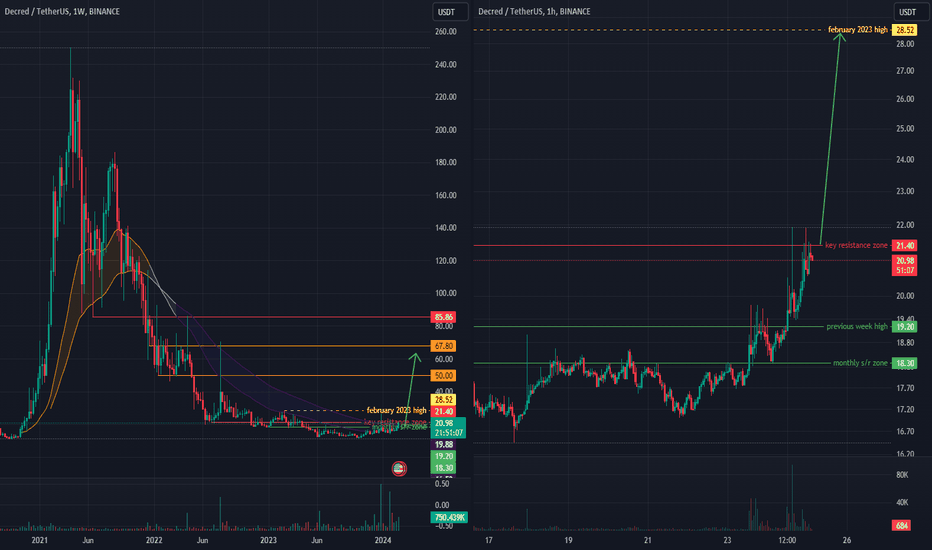
Task: Click the 2022 label on time axis
Action: [x=154, y=540]
